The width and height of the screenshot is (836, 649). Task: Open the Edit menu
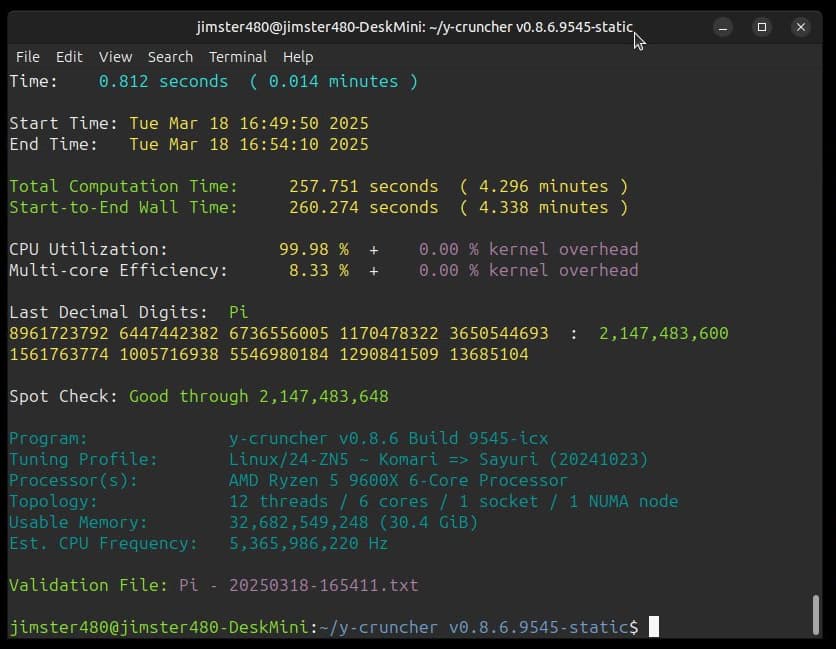click(x=69, y=57)
